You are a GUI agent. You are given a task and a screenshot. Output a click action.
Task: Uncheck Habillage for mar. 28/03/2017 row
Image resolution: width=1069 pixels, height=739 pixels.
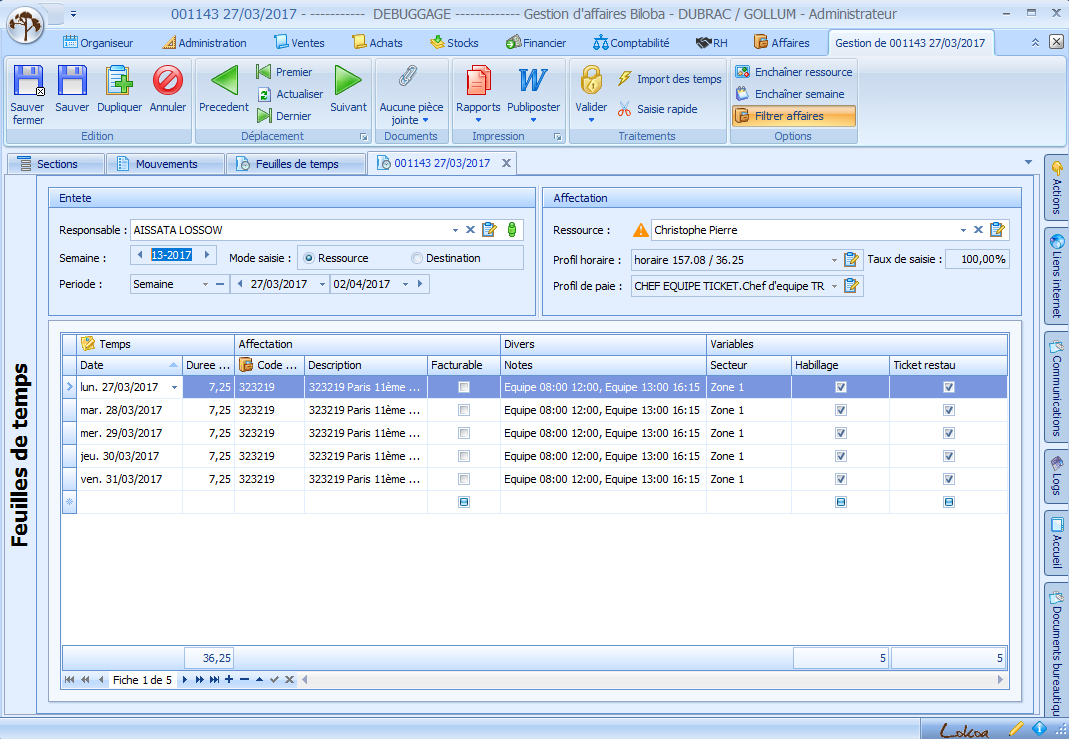pyautogui.click(x=841, y=410)
